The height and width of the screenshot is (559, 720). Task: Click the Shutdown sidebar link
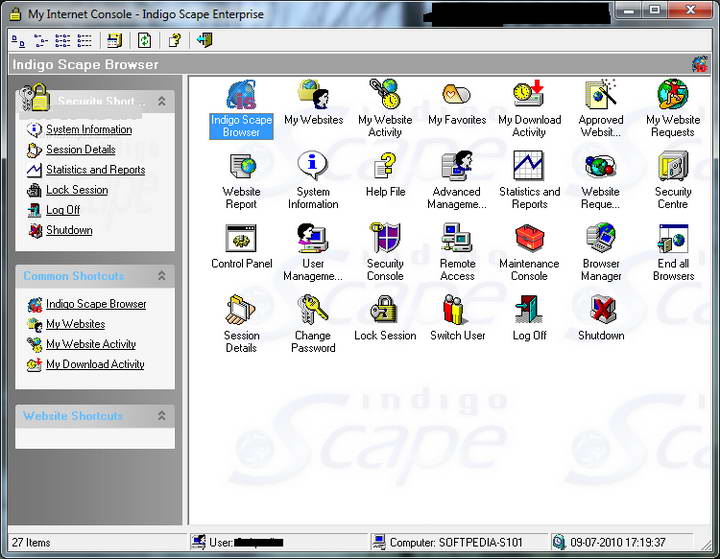tap(69, 230)
